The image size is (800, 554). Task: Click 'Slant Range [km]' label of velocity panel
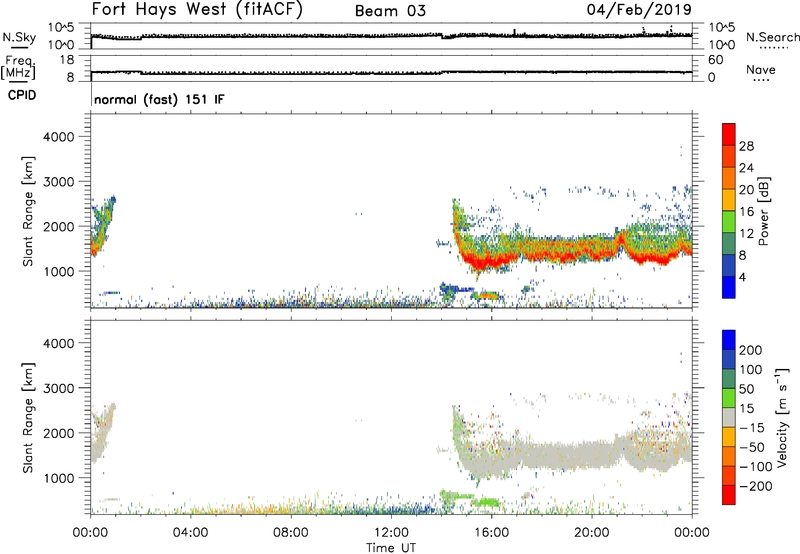28,418
